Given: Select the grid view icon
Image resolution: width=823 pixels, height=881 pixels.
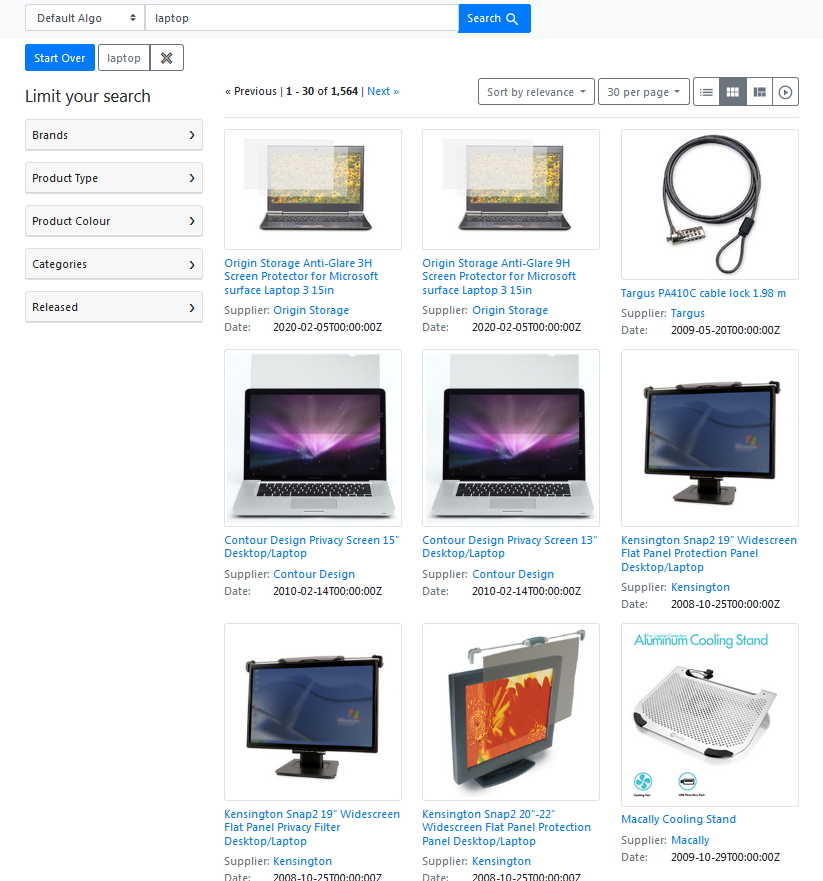Looking at the screenshot, I should click(x=733, y=91).
